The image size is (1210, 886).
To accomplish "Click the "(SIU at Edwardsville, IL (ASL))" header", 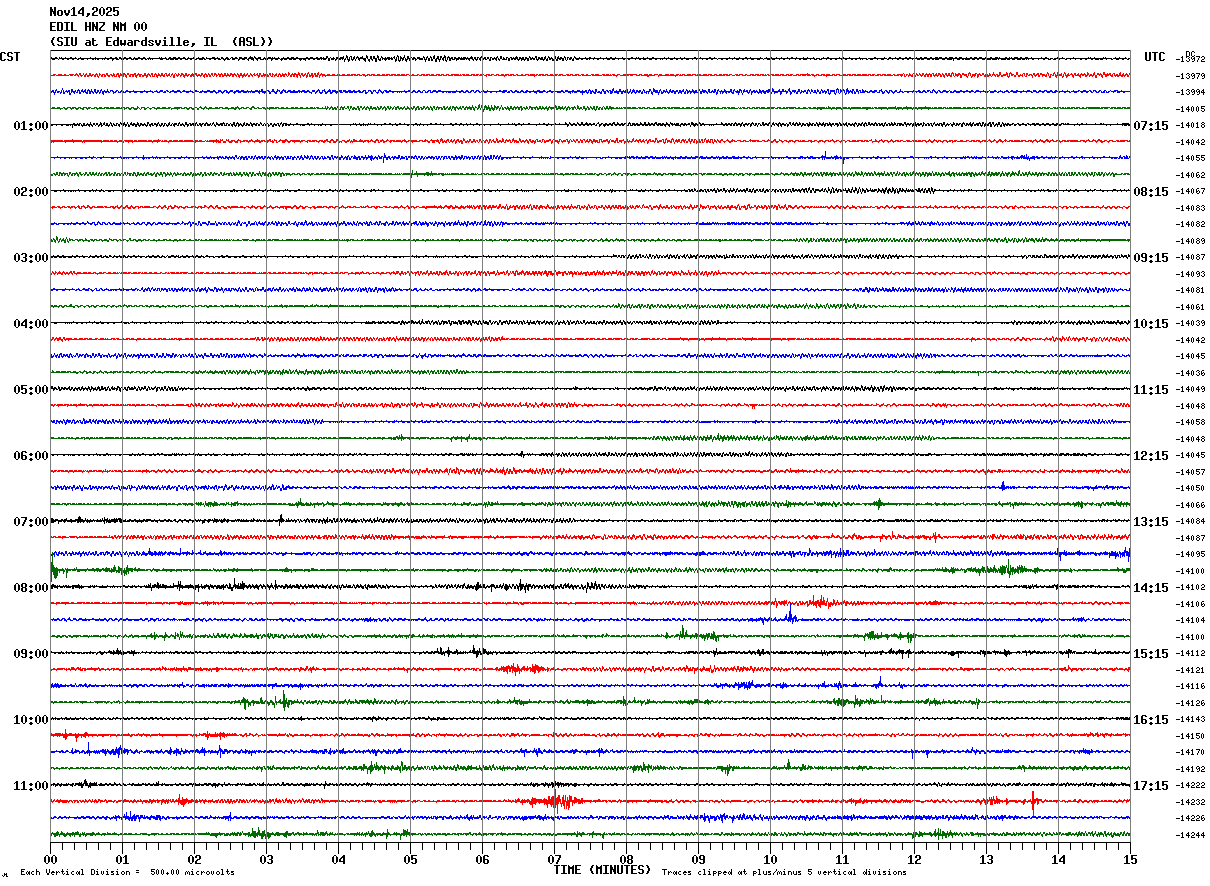I will [x=161, y=42].
